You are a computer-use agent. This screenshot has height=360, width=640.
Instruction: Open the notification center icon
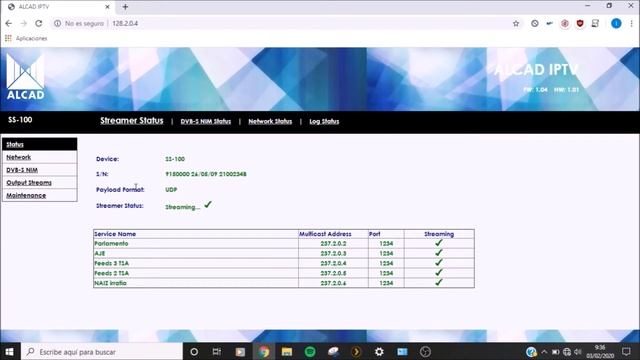tap(626, 351)
